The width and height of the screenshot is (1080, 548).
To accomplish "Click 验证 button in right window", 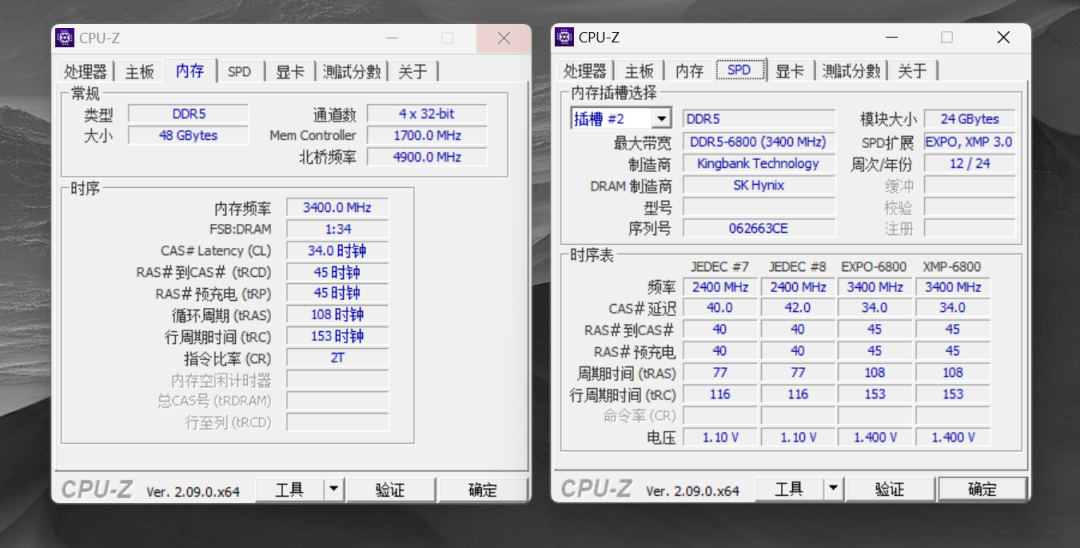I will [x=890, y=489].
